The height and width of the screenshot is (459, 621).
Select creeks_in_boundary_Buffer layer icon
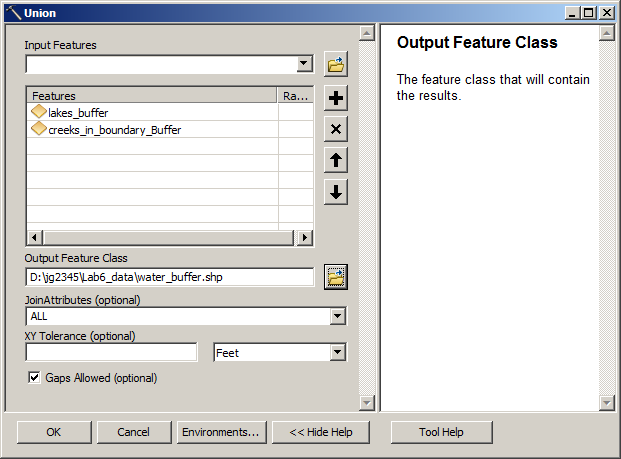tap(39, 129)
